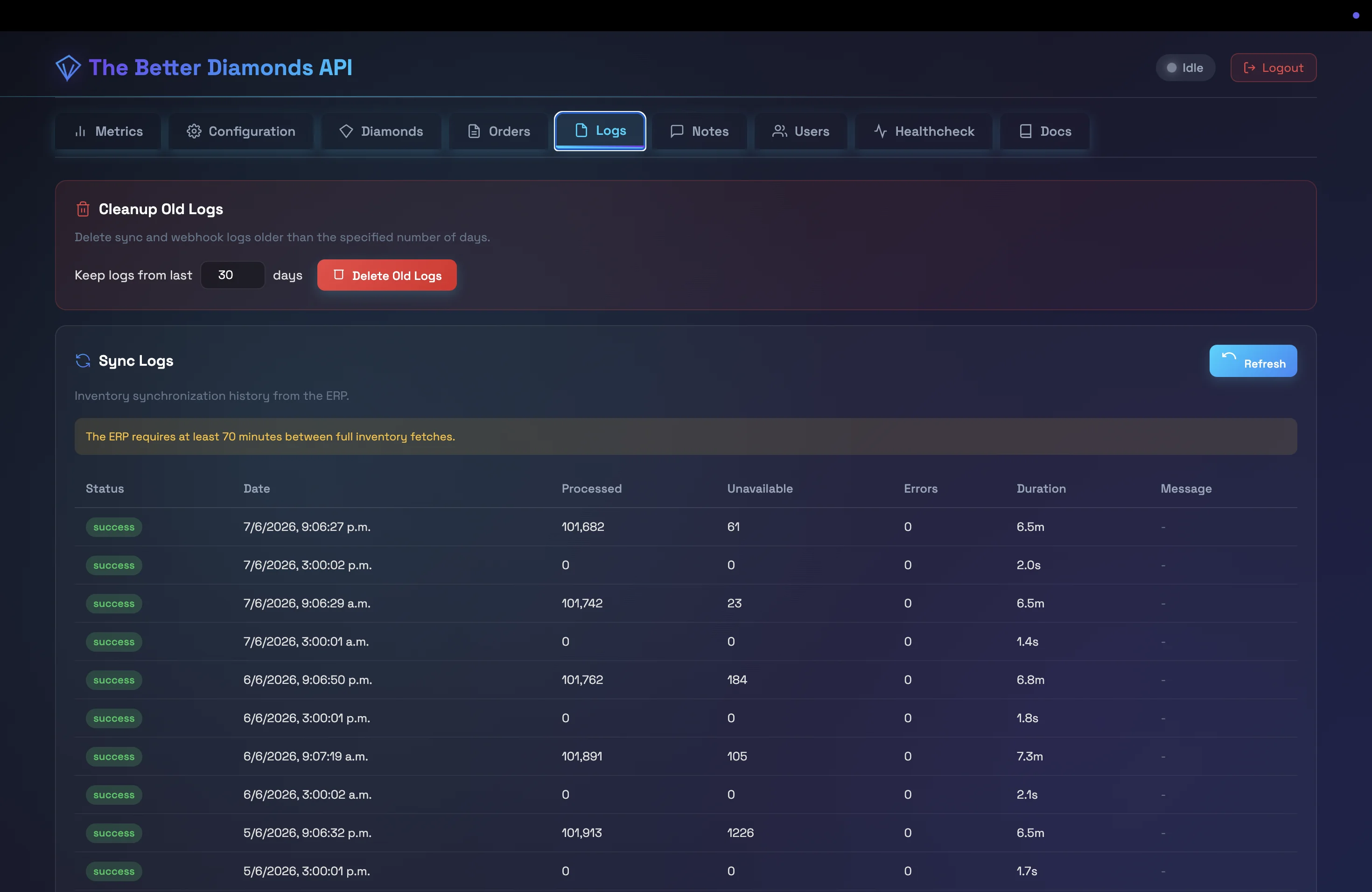Click the curved arrow icon in Refresh button
The image size is (1372, 892).
point(1228,357)
